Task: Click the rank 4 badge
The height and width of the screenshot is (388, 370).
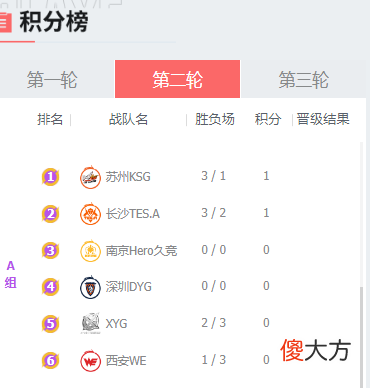Action: 50,287
